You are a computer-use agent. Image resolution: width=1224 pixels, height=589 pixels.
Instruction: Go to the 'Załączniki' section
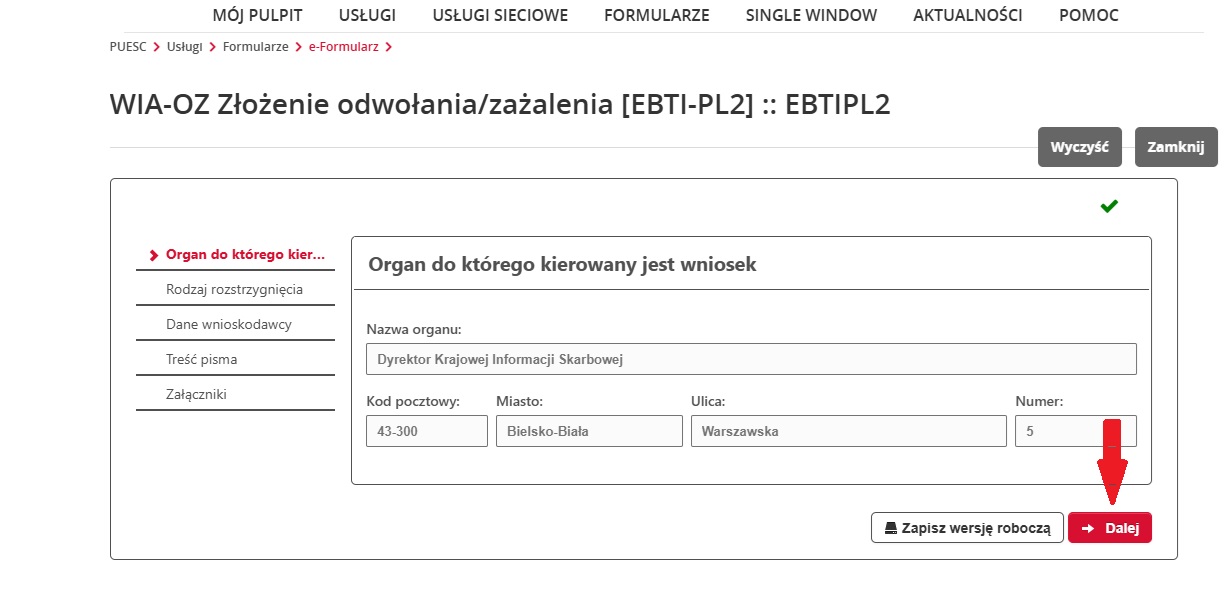(x=196, y=393)
